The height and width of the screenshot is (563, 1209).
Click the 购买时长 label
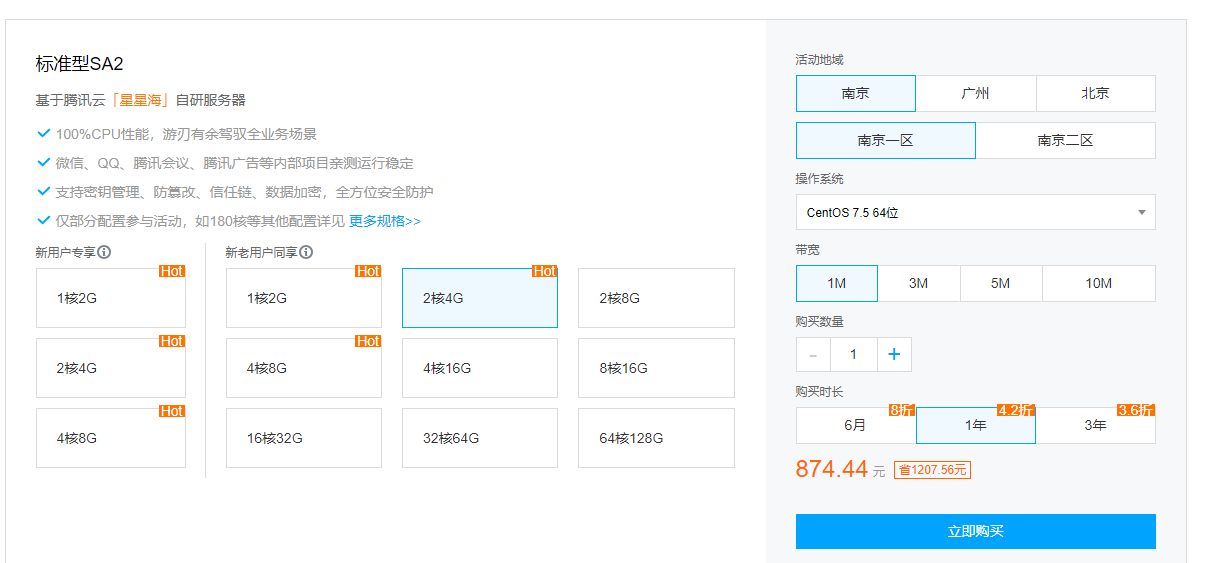pyautogui.click(x=820, y=392)
